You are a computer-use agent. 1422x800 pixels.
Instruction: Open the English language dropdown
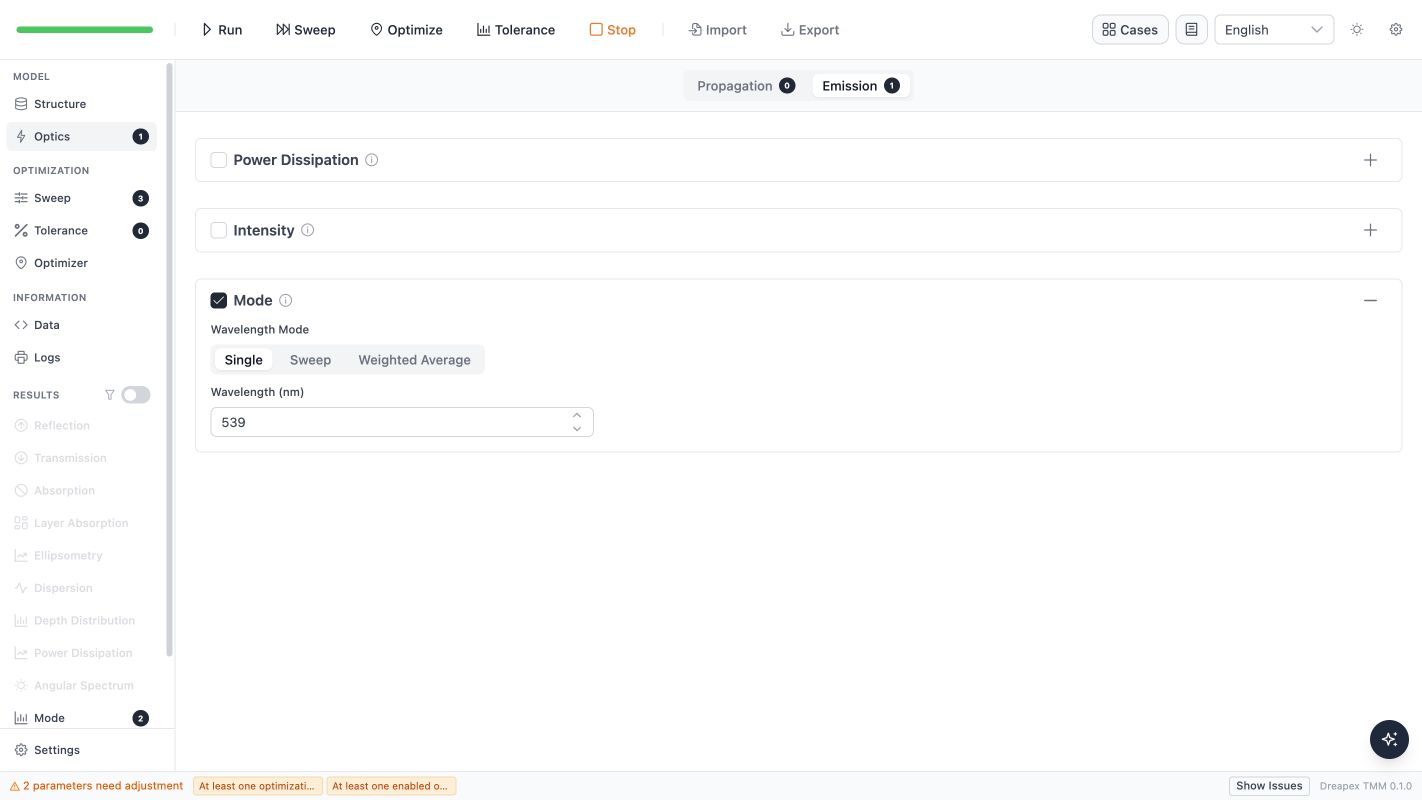coord(1274,30)
